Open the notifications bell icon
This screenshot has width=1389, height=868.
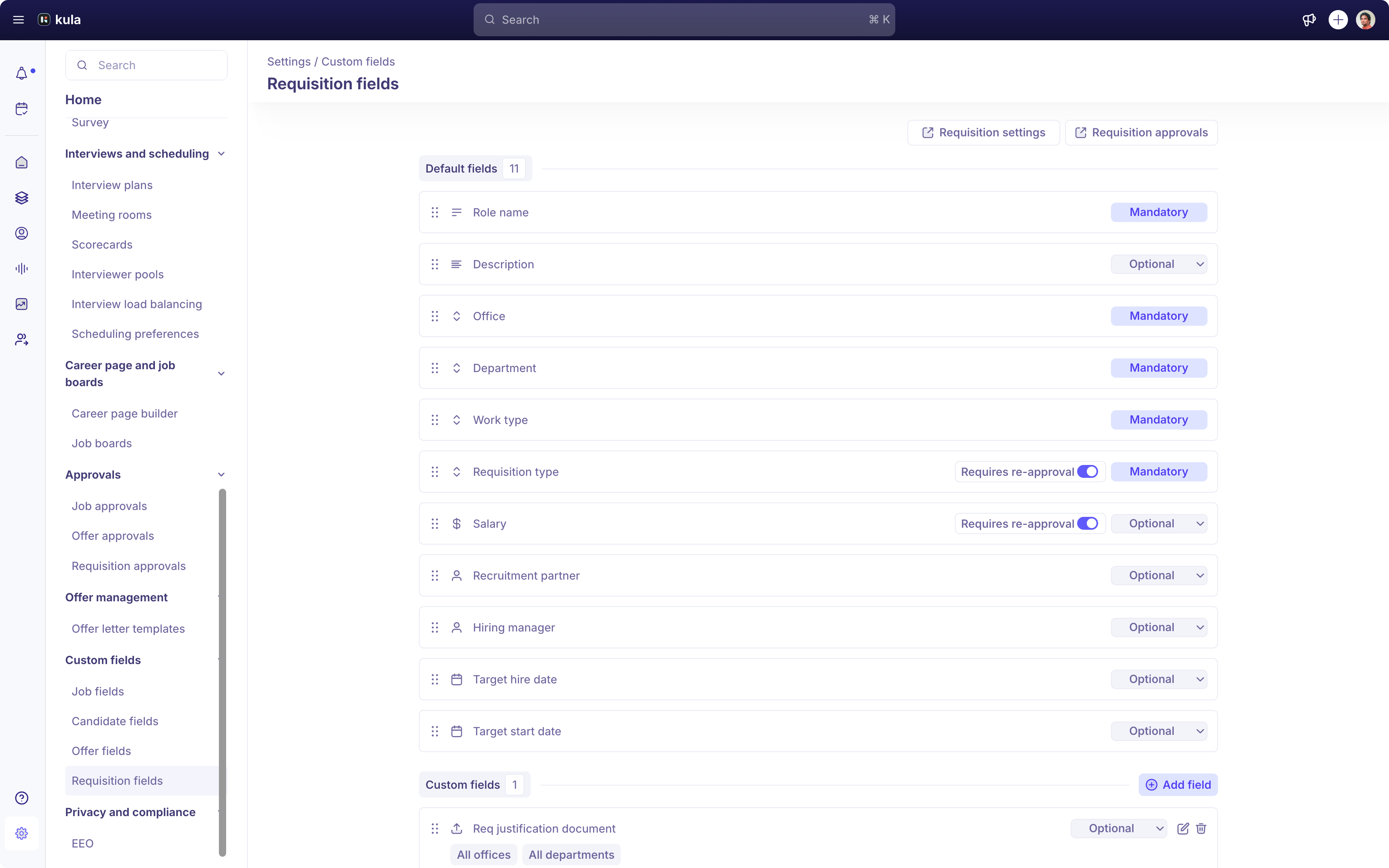pyautogui.click(x=22, y=73)
